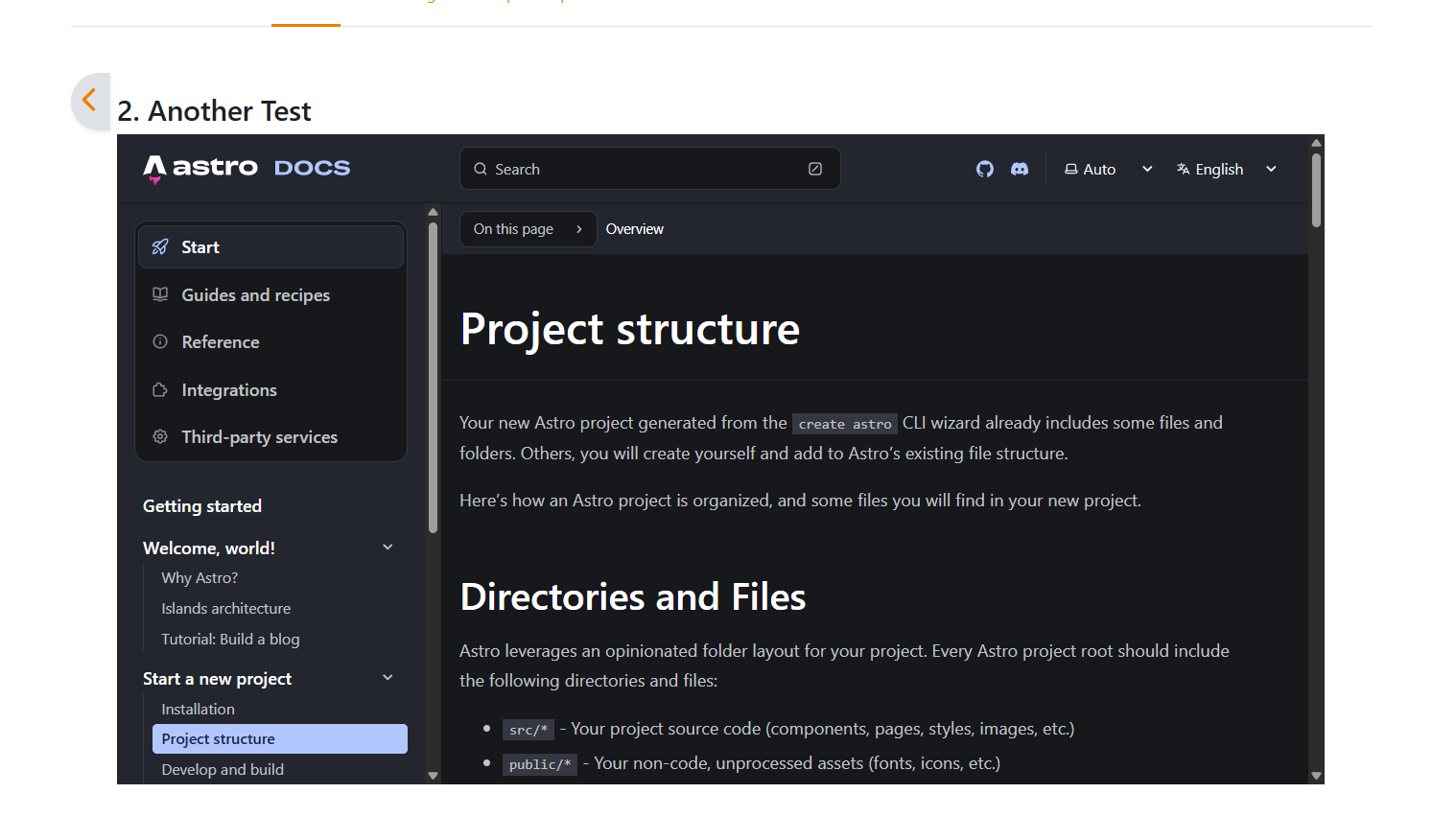This screenshot has height=840, width=1456.
Task: Open the Discord icon link
Action: tap(1020, 169)
